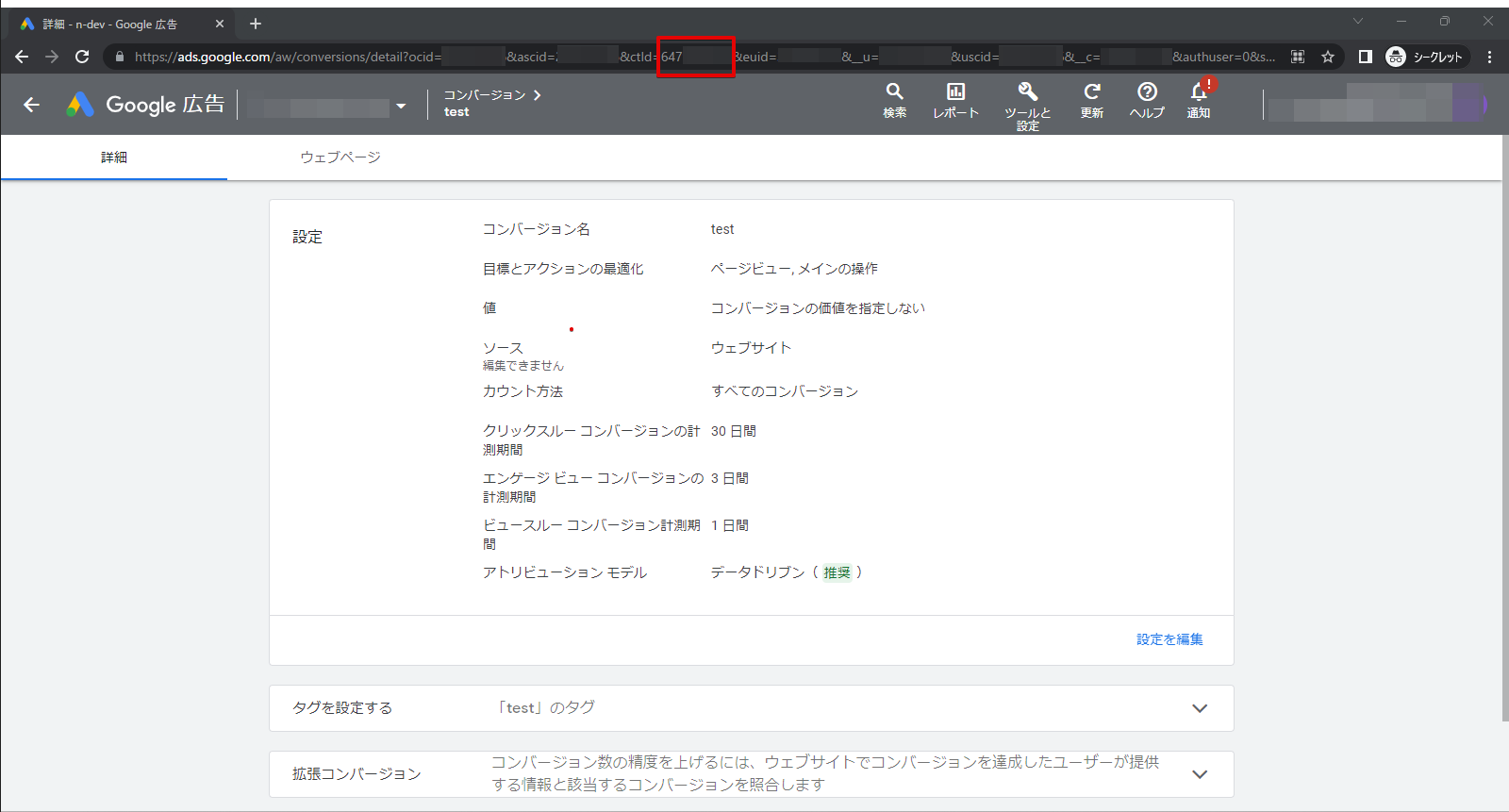Screen dimensions: 1509x812
Task: Expand the 拡張コンバージョン section
Action: (x=752, y=774)
